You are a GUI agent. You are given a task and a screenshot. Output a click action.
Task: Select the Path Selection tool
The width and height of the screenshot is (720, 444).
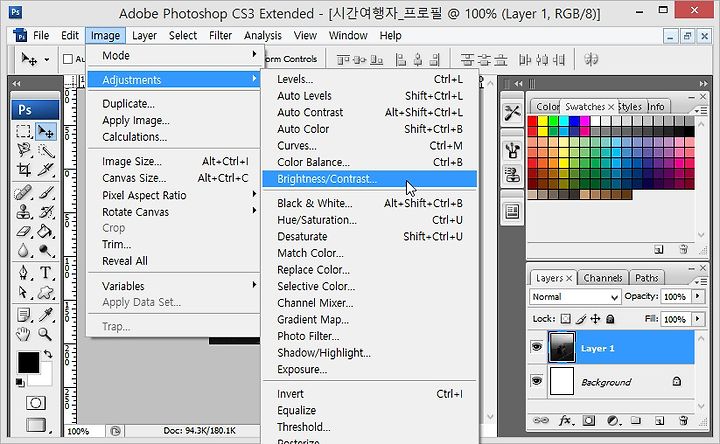tap(23, 292)
